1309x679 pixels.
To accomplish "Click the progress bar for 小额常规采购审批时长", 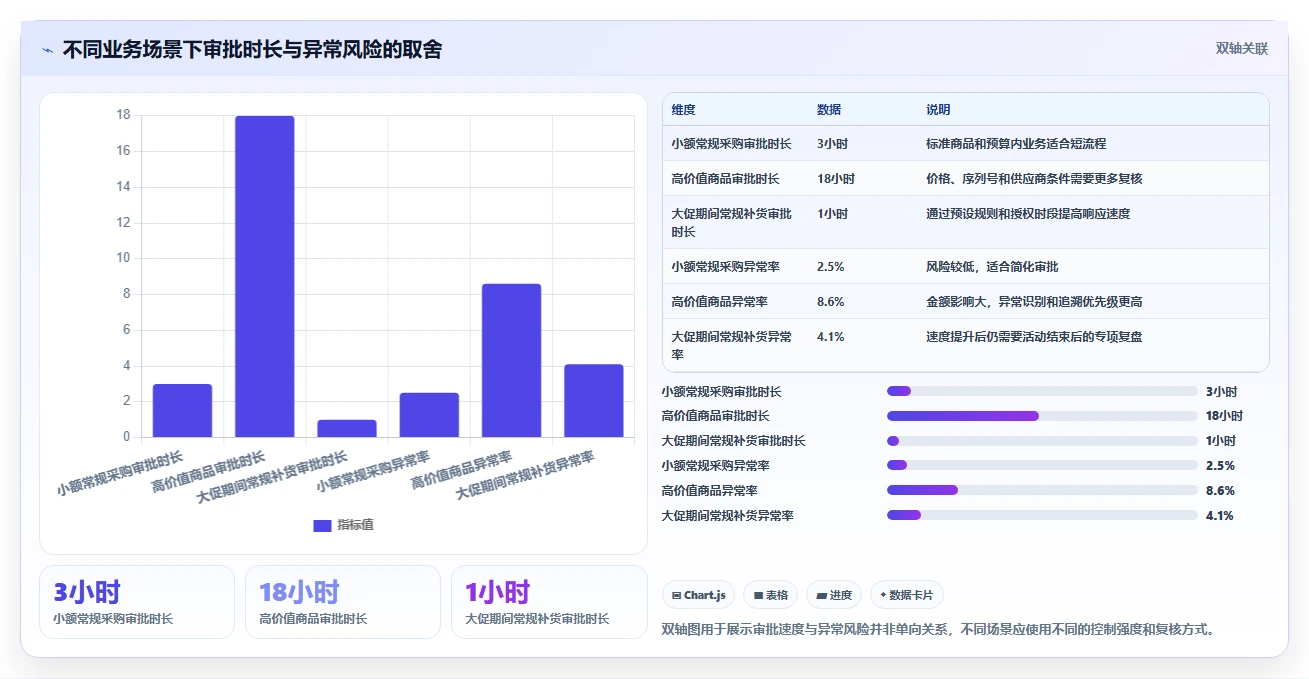I will 1042,391.
